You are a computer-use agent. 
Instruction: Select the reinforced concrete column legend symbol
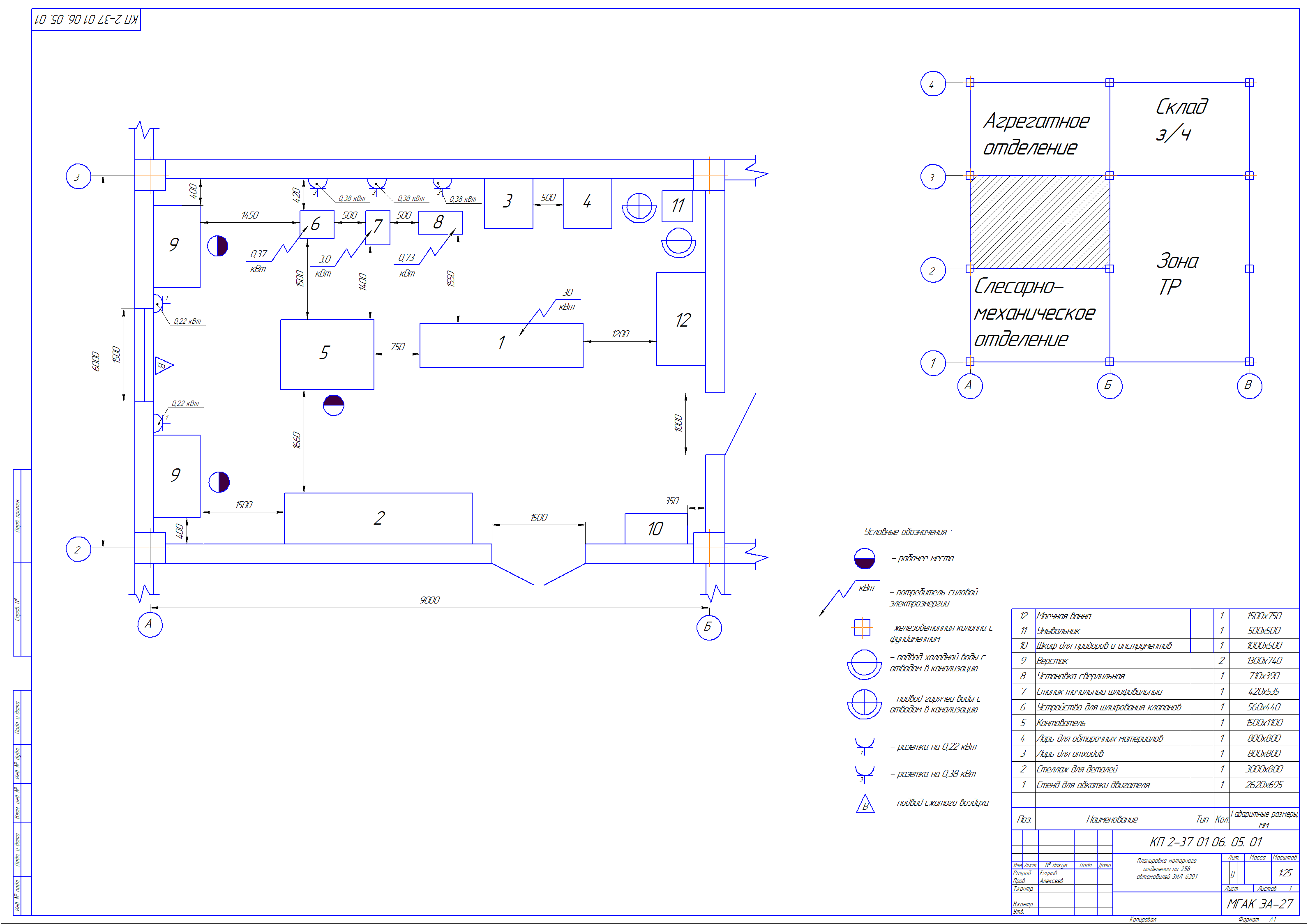pyautogui.click(x=862, y=627)
